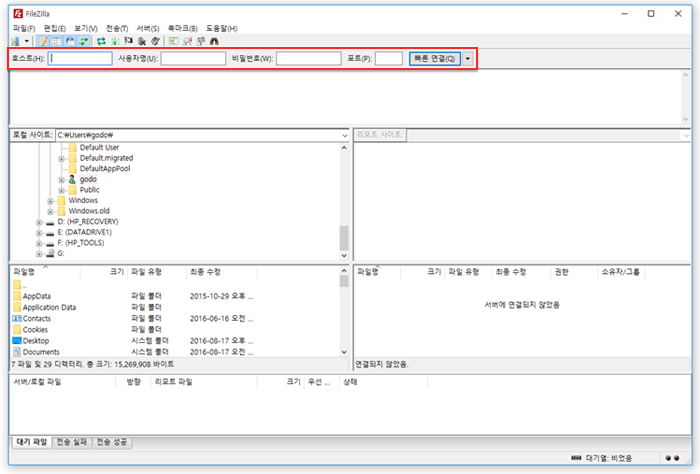
Task: Click the 사용자명(U) input field
Action: point(193,58)
